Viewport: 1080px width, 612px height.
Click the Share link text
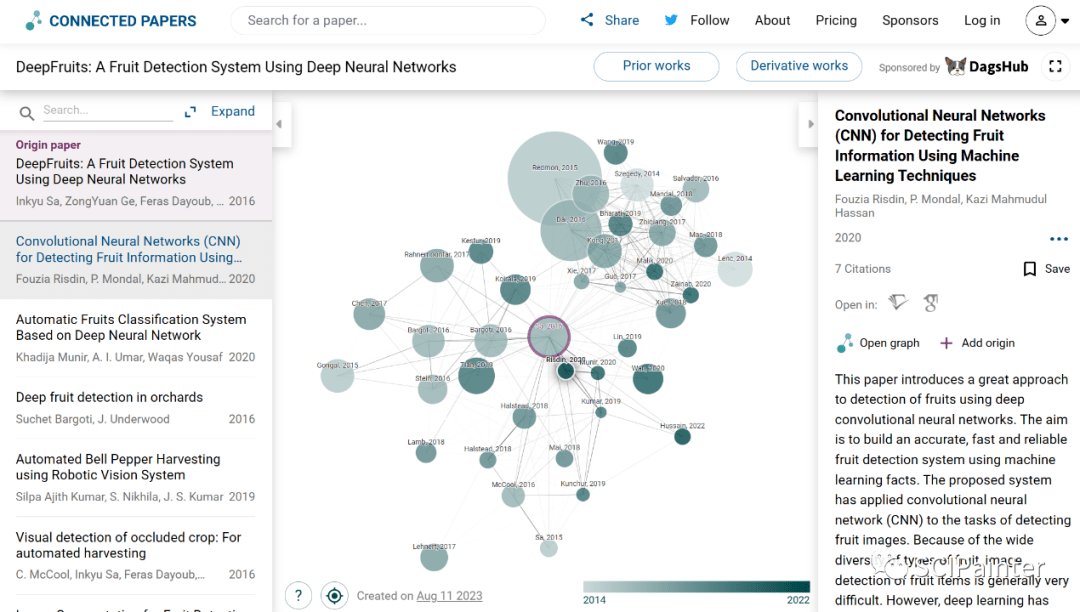[622, 21]
